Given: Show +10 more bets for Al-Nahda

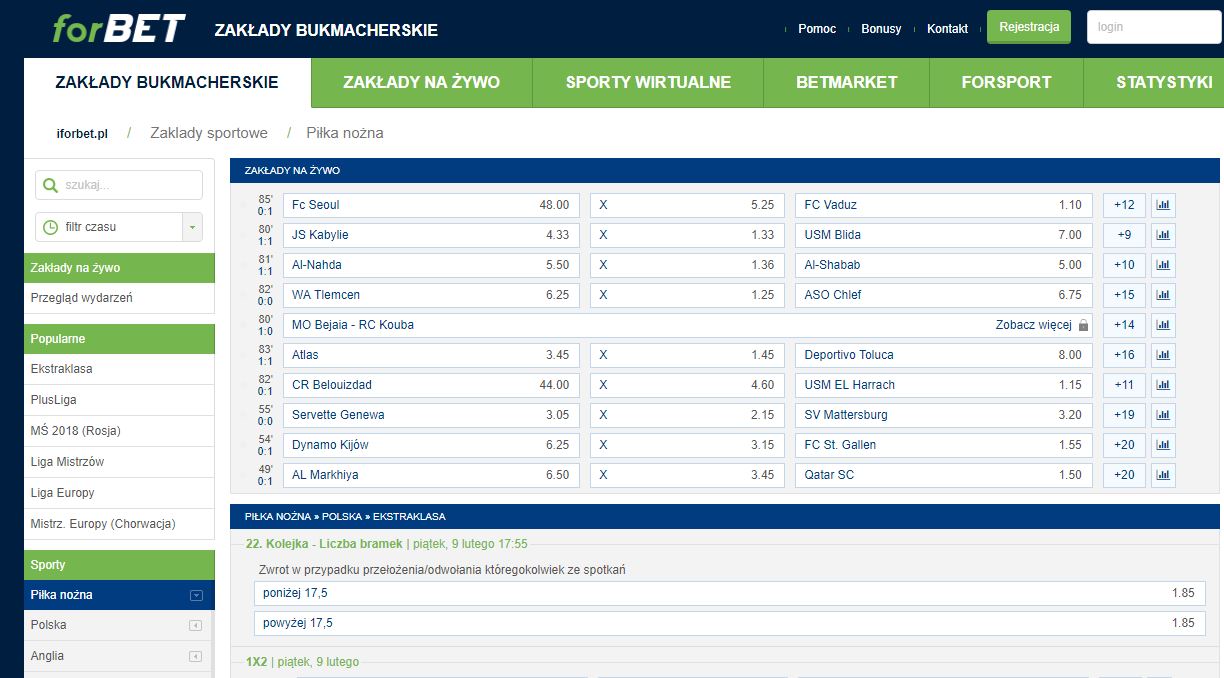Looking at the screenshot, I should [1124, 265].
